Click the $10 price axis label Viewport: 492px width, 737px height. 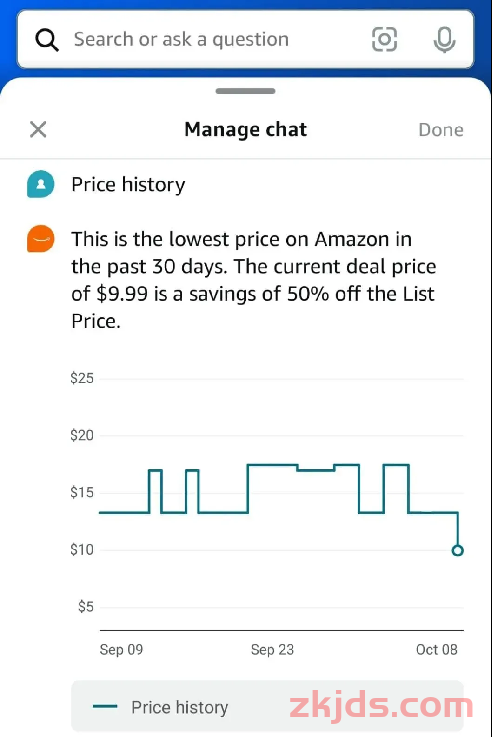[x=82, y=549]
